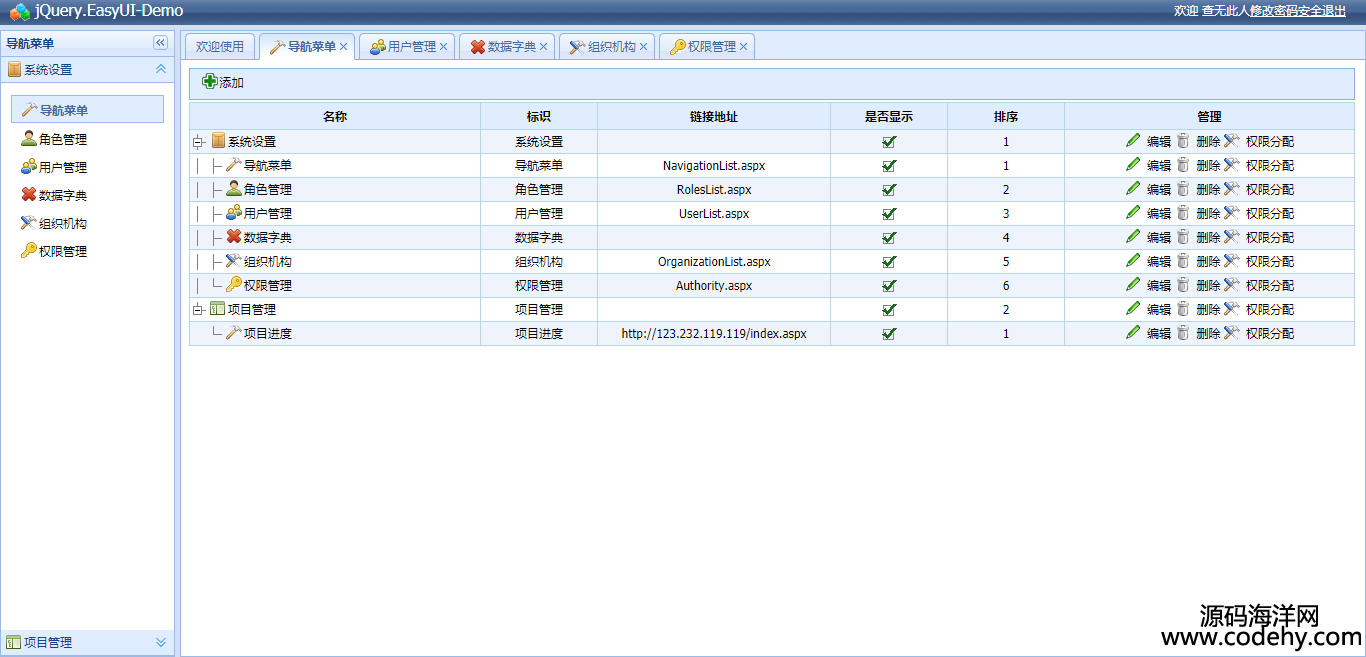The height and width of the screenshot is (657, 1366).
Task: Open 权限管理 key item in sidebar
Action: (62, 251)
